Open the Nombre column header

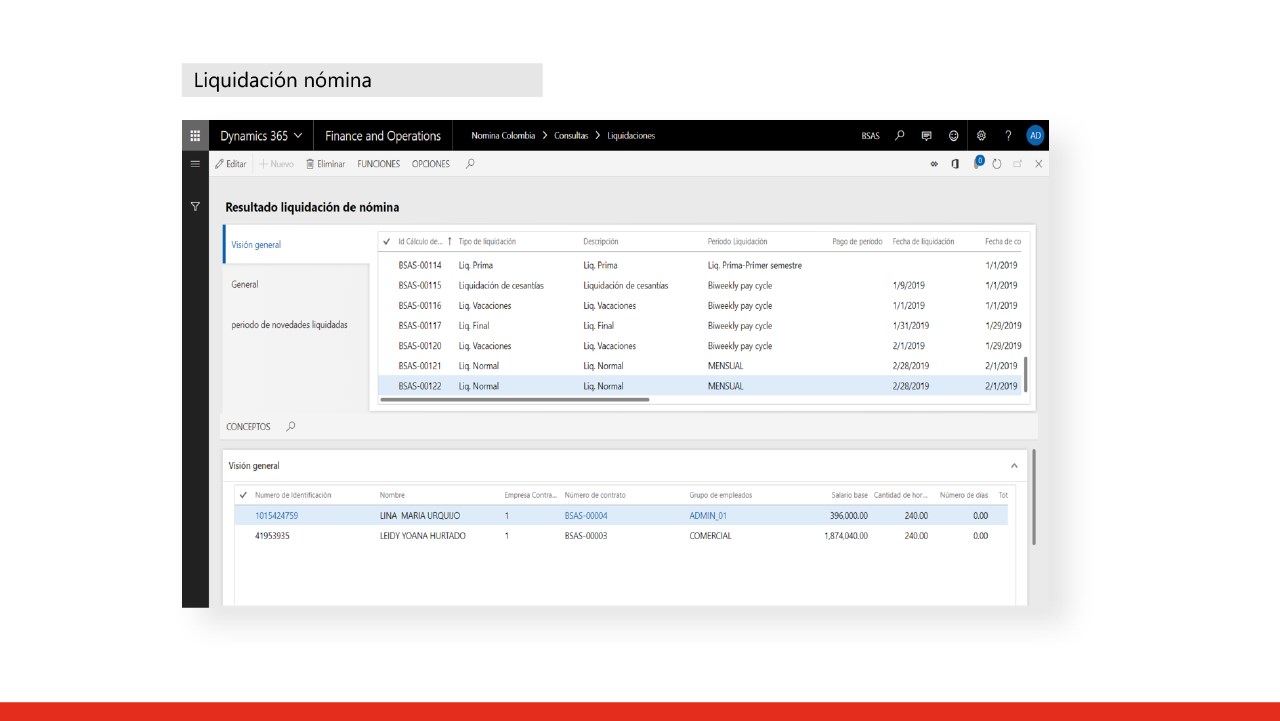tap(392, 495)
